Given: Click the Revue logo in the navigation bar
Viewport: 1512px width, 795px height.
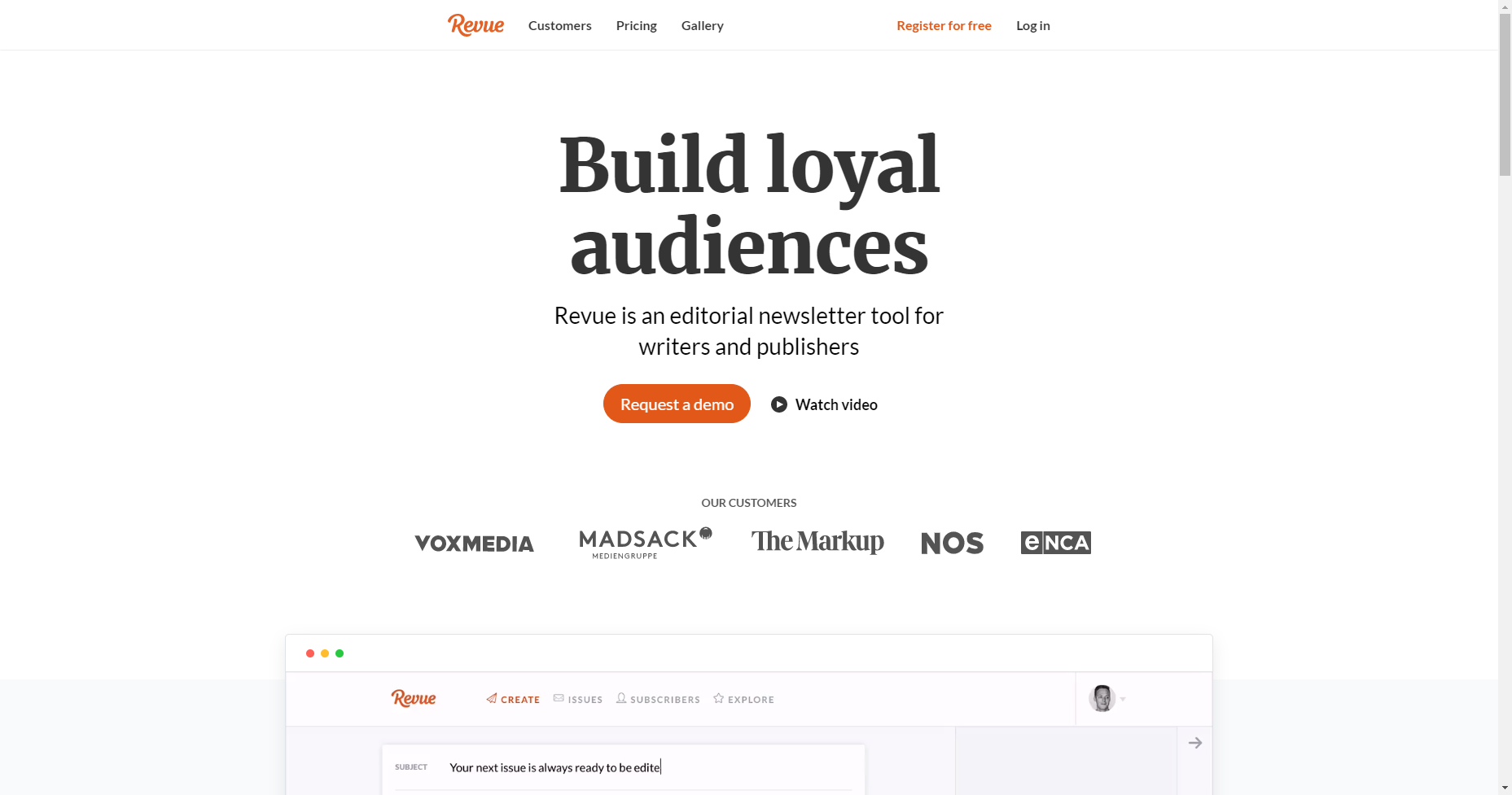Looking at the screenshot, I should coord(476,25).
